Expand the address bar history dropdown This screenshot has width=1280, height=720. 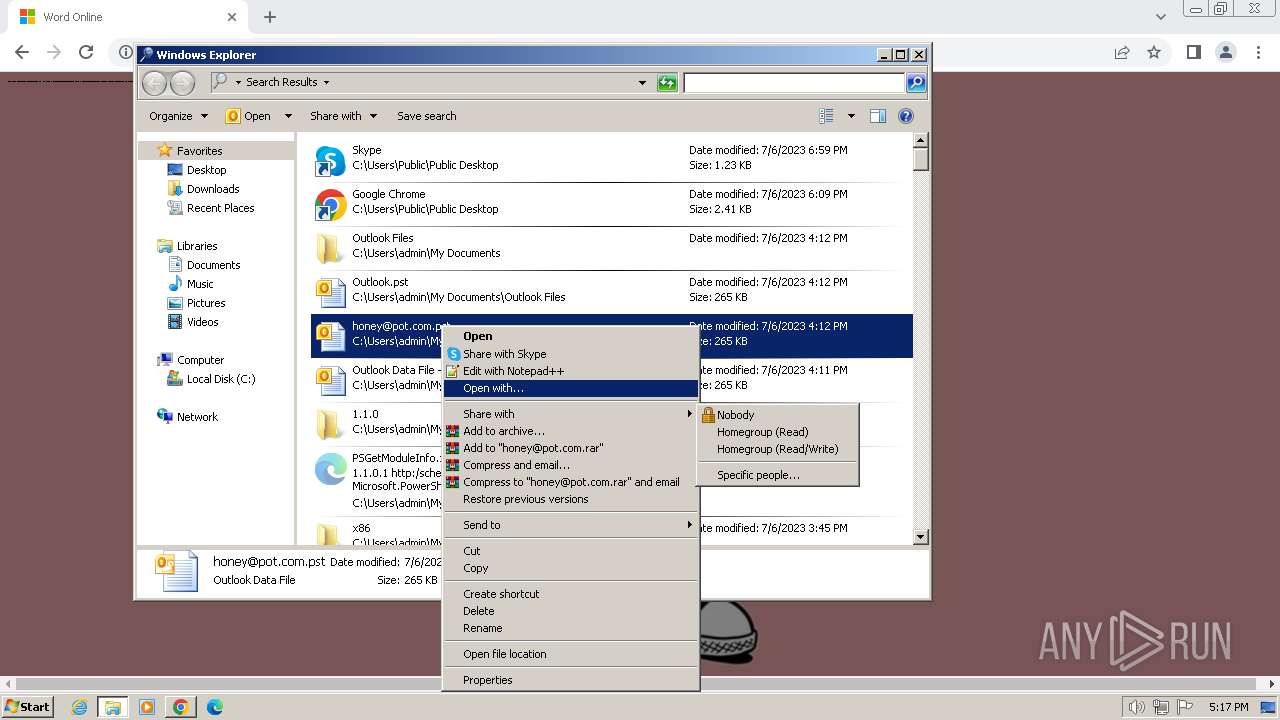click(642, 83)
